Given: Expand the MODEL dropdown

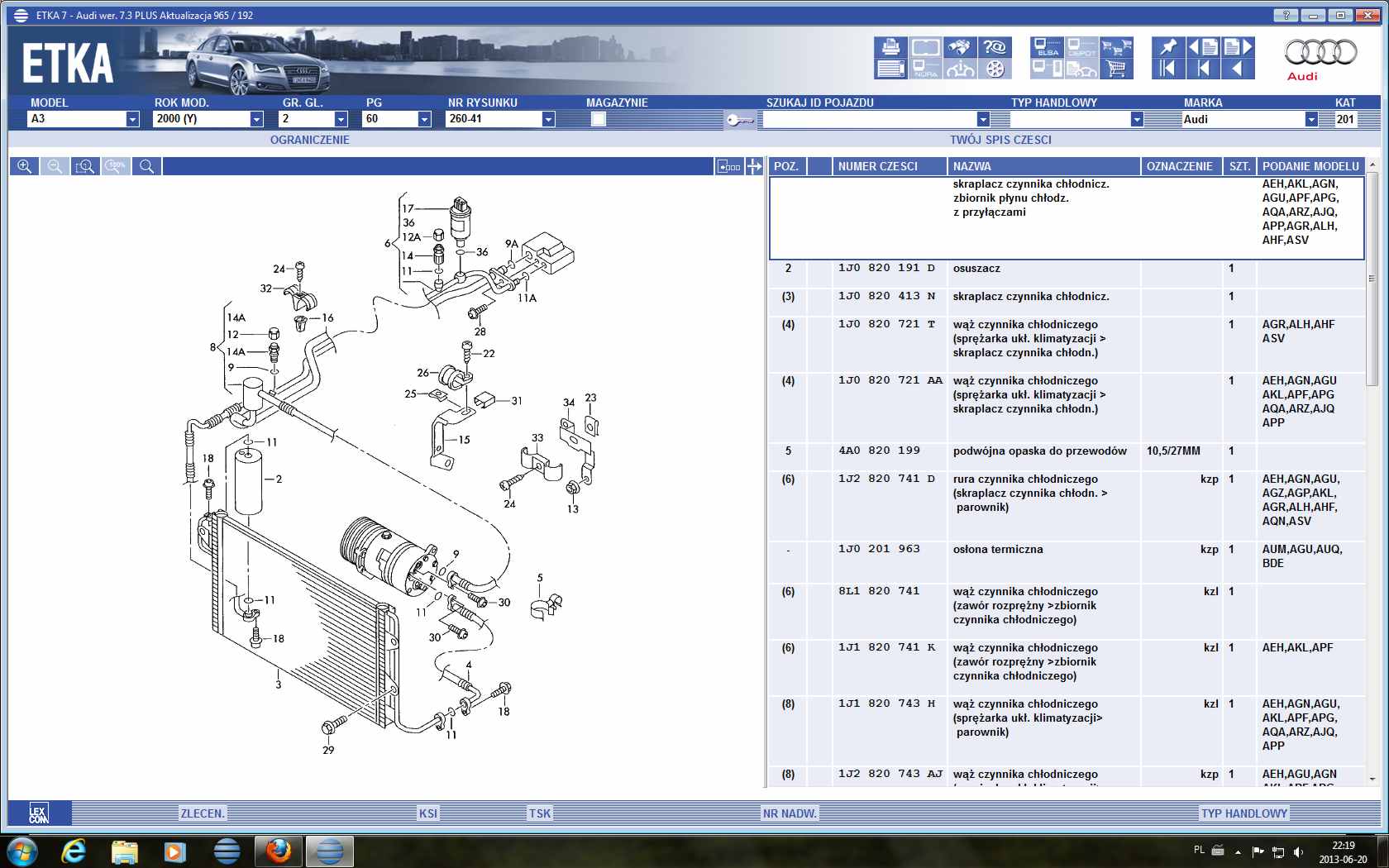Looking at the screenshot, I should click(132, 119).
